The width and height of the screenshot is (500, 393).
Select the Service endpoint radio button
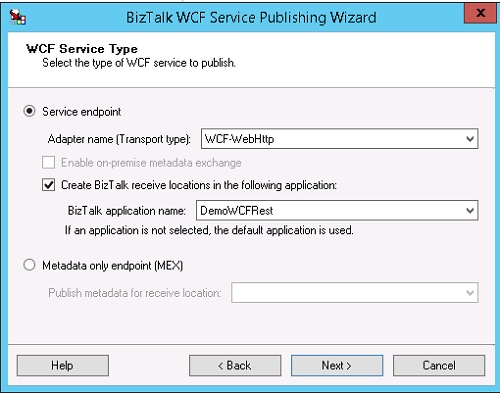click(x=29, y=111)
